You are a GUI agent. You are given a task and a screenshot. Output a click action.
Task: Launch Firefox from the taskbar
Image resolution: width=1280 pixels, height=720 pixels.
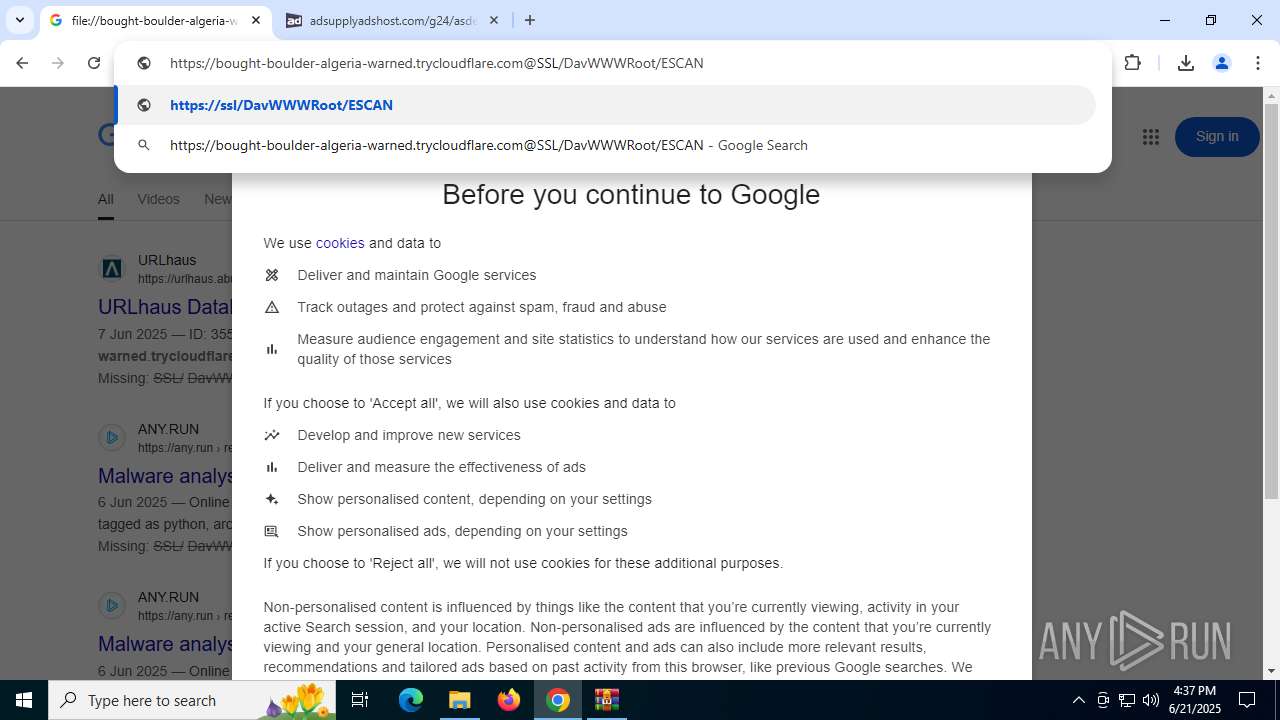pyautogui.click(x=509, y=700)
